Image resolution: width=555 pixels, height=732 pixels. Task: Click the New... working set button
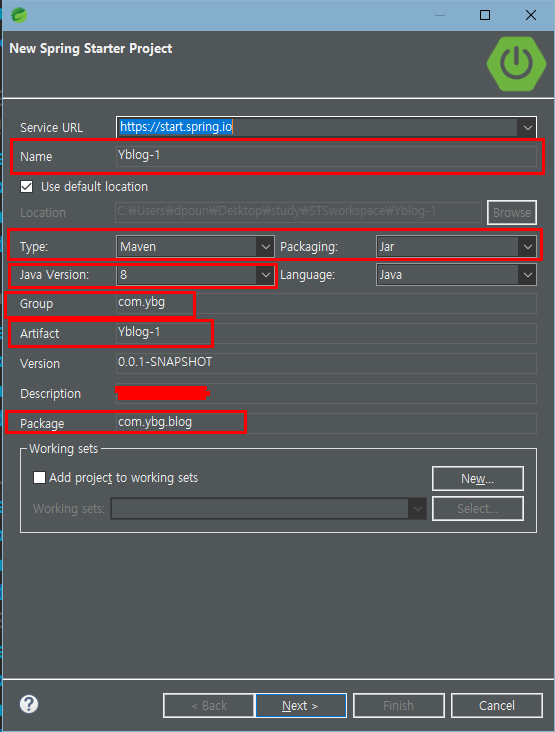tap(478, 479)
